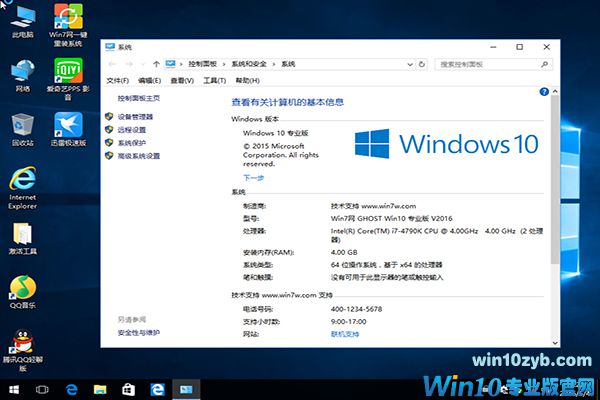Viewport: 600px width, 400px height.
Task: Open Internet Explorer taskbar icon
Action: pos(157,390)
